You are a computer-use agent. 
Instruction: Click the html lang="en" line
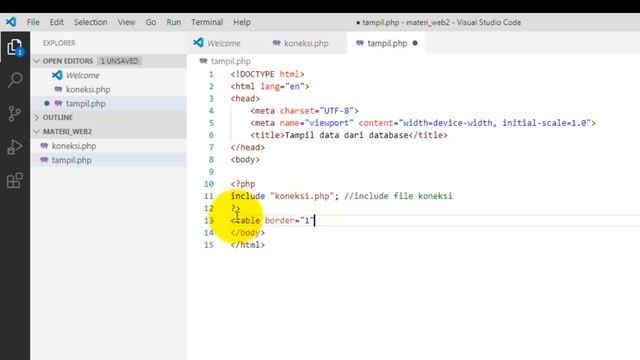(x=270, y=87)
